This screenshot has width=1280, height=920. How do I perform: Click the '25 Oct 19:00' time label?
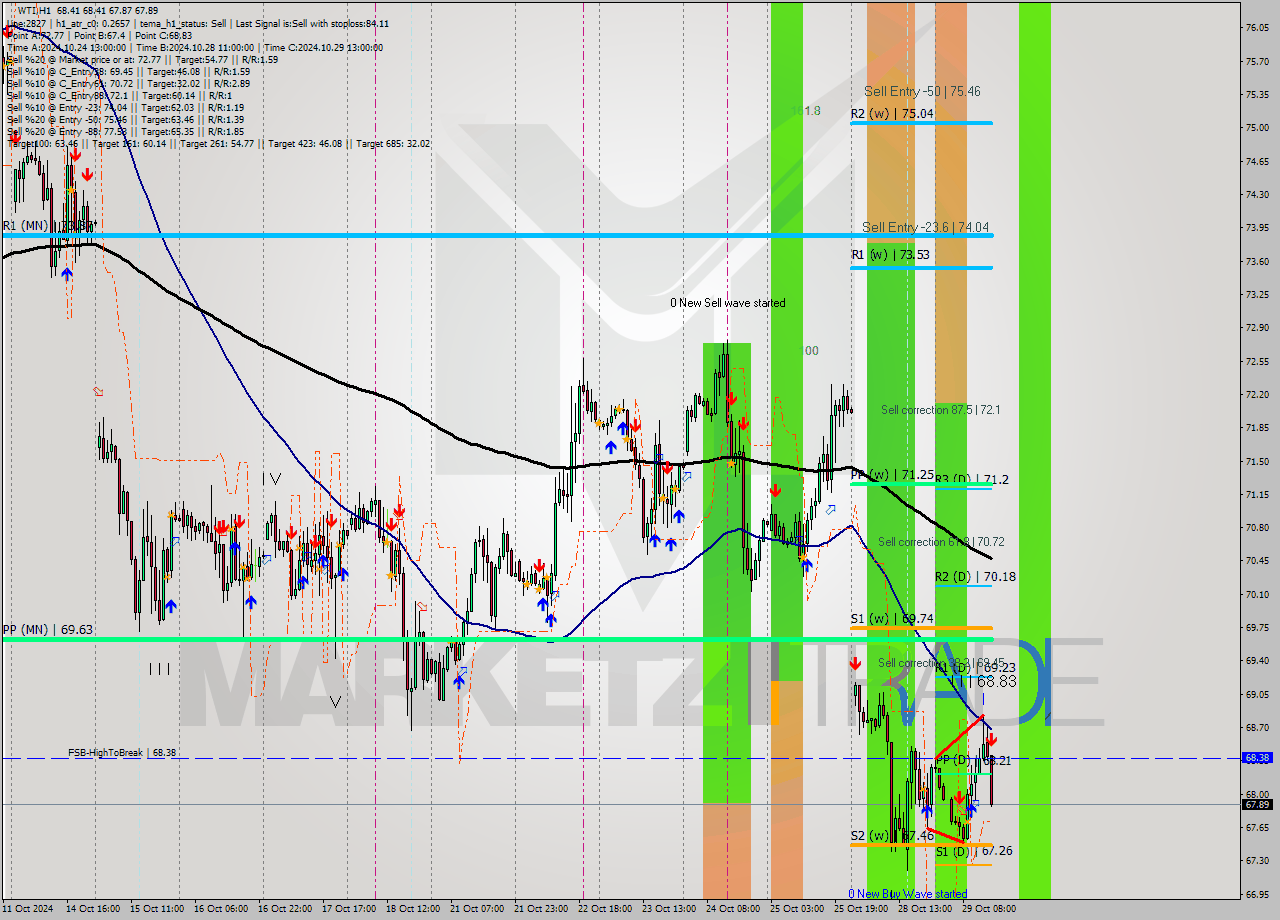pyautogui.click(x=860, y=909)
